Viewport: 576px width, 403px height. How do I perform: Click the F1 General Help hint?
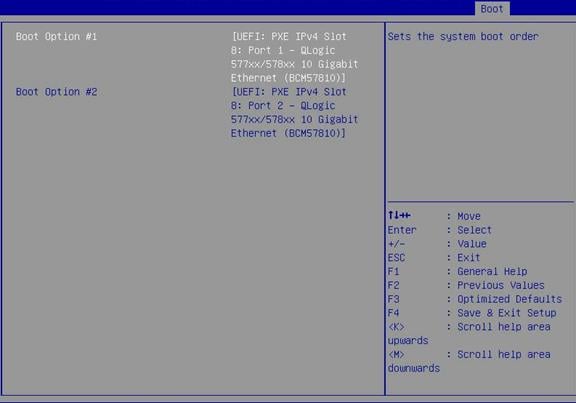point(457,271)
